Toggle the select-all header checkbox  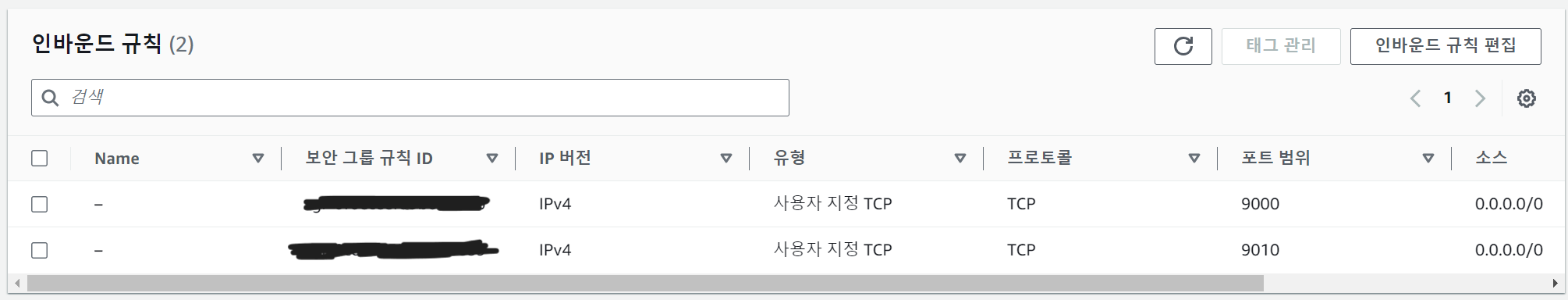pyautogui.click(x=40, y=159)
